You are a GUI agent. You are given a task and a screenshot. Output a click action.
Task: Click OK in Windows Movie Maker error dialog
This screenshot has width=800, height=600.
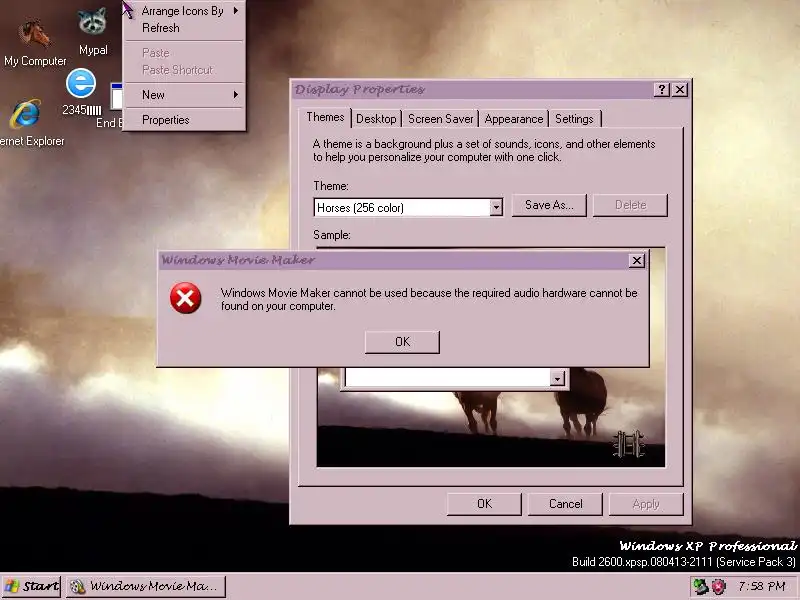click(x=402, y=342)
